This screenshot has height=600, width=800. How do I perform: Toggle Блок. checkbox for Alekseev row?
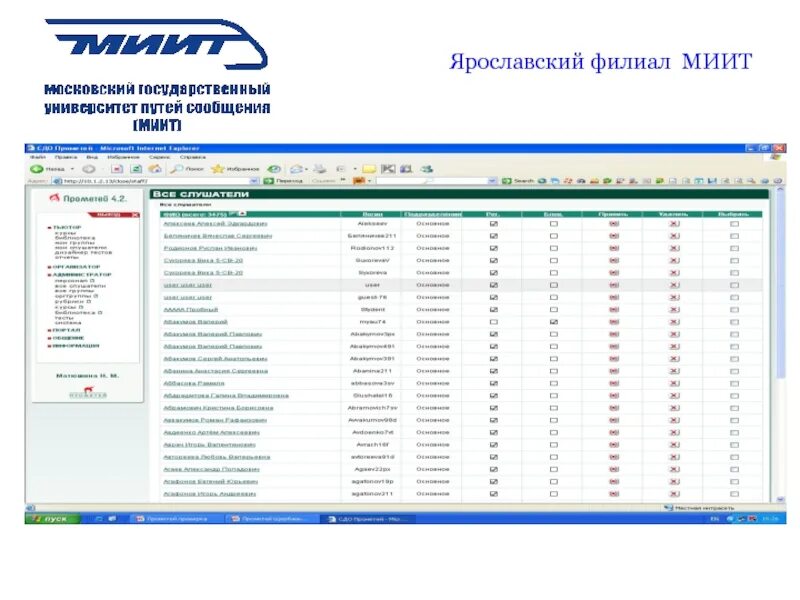(554, 224)
